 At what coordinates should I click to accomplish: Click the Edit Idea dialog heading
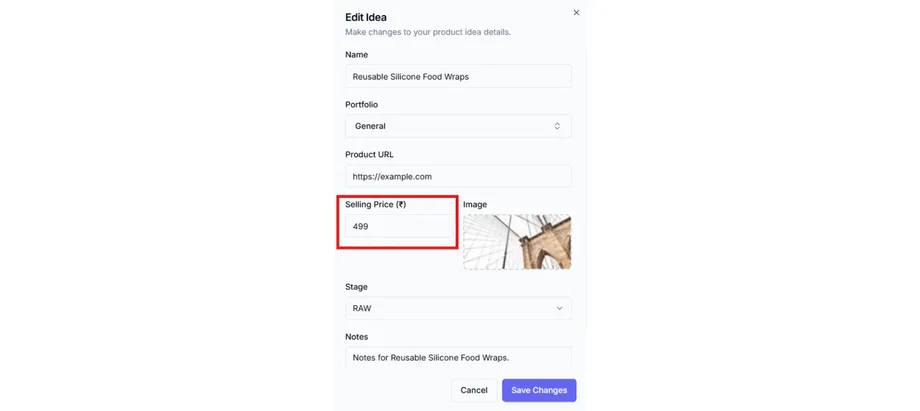click(366, 17)
